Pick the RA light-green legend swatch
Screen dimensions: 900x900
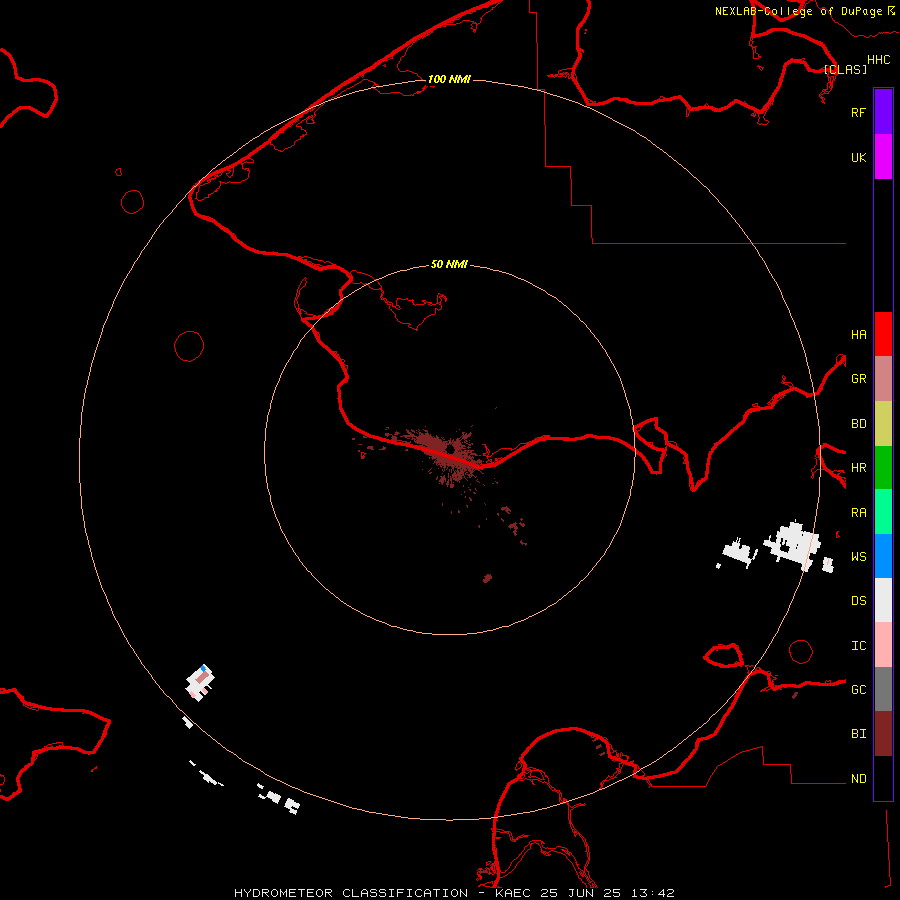883,512
